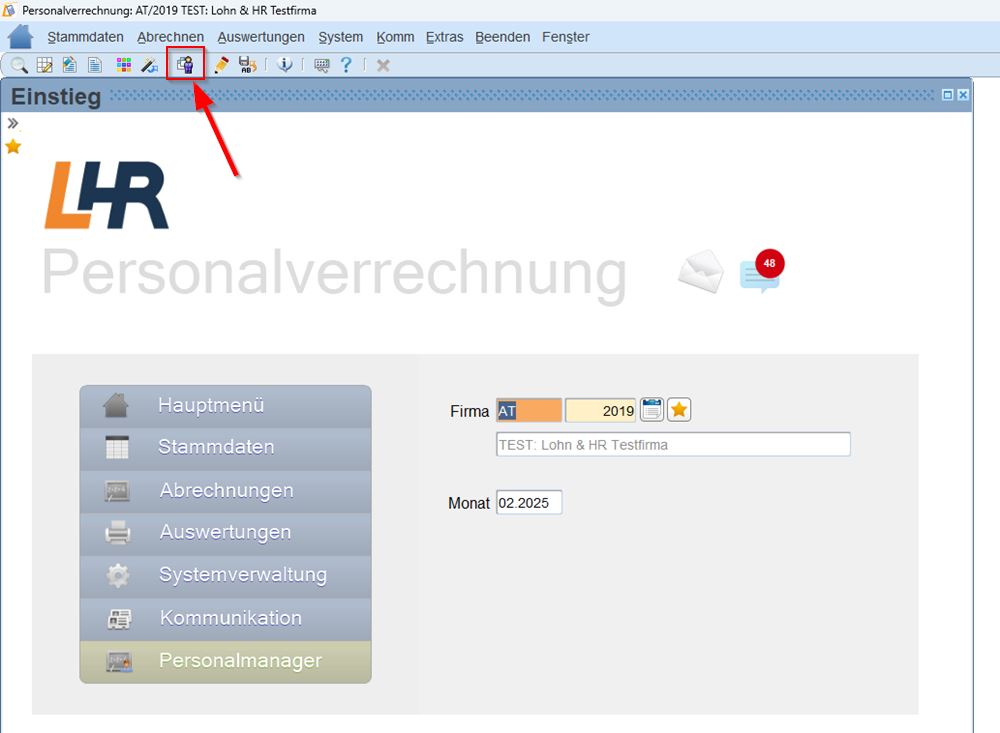1000x733 pixels.
Task: Click the star button next to Firma
Action: [x=679, y=410]
